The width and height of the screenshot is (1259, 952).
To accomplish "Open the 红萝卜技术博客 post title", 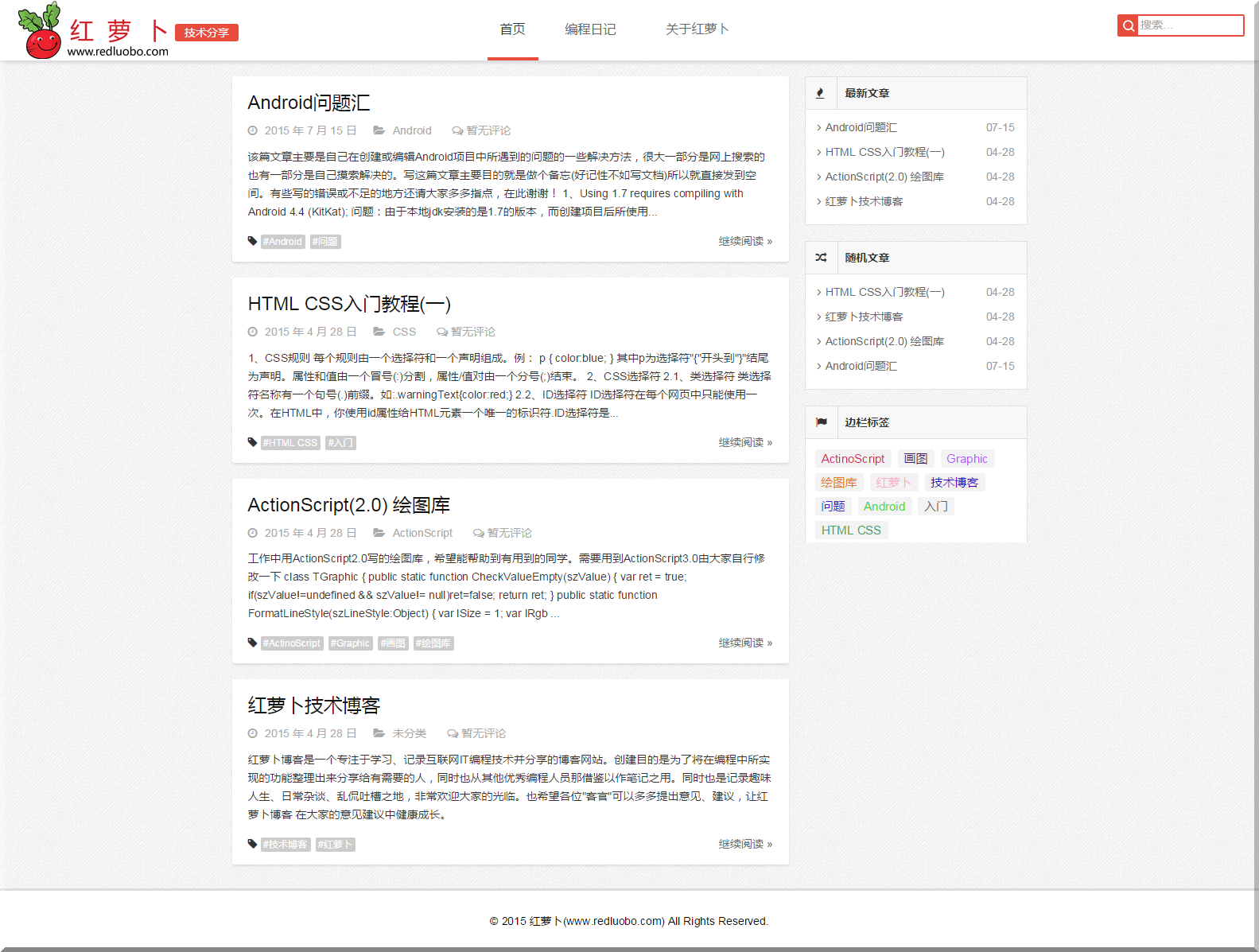I will (x=313, y=705).
